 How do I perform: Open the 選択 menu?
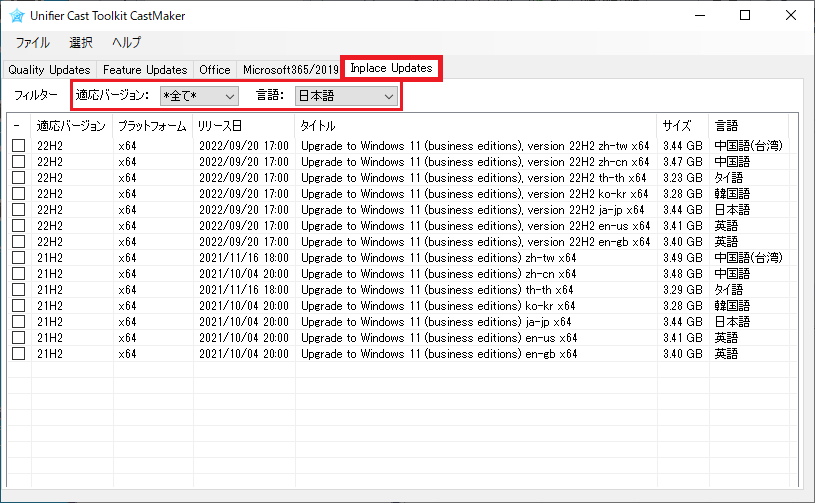click(x=81, y=43)
